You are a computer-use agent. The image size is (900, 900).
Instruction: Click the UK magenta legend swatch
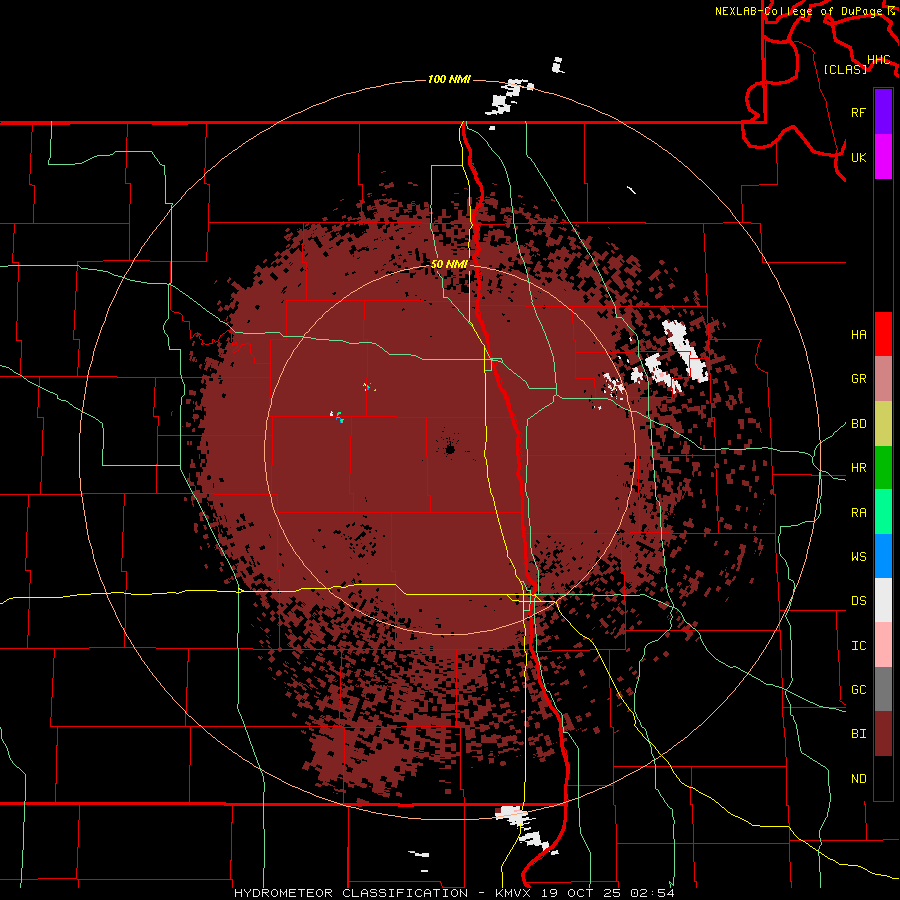(x=883, y=157)
